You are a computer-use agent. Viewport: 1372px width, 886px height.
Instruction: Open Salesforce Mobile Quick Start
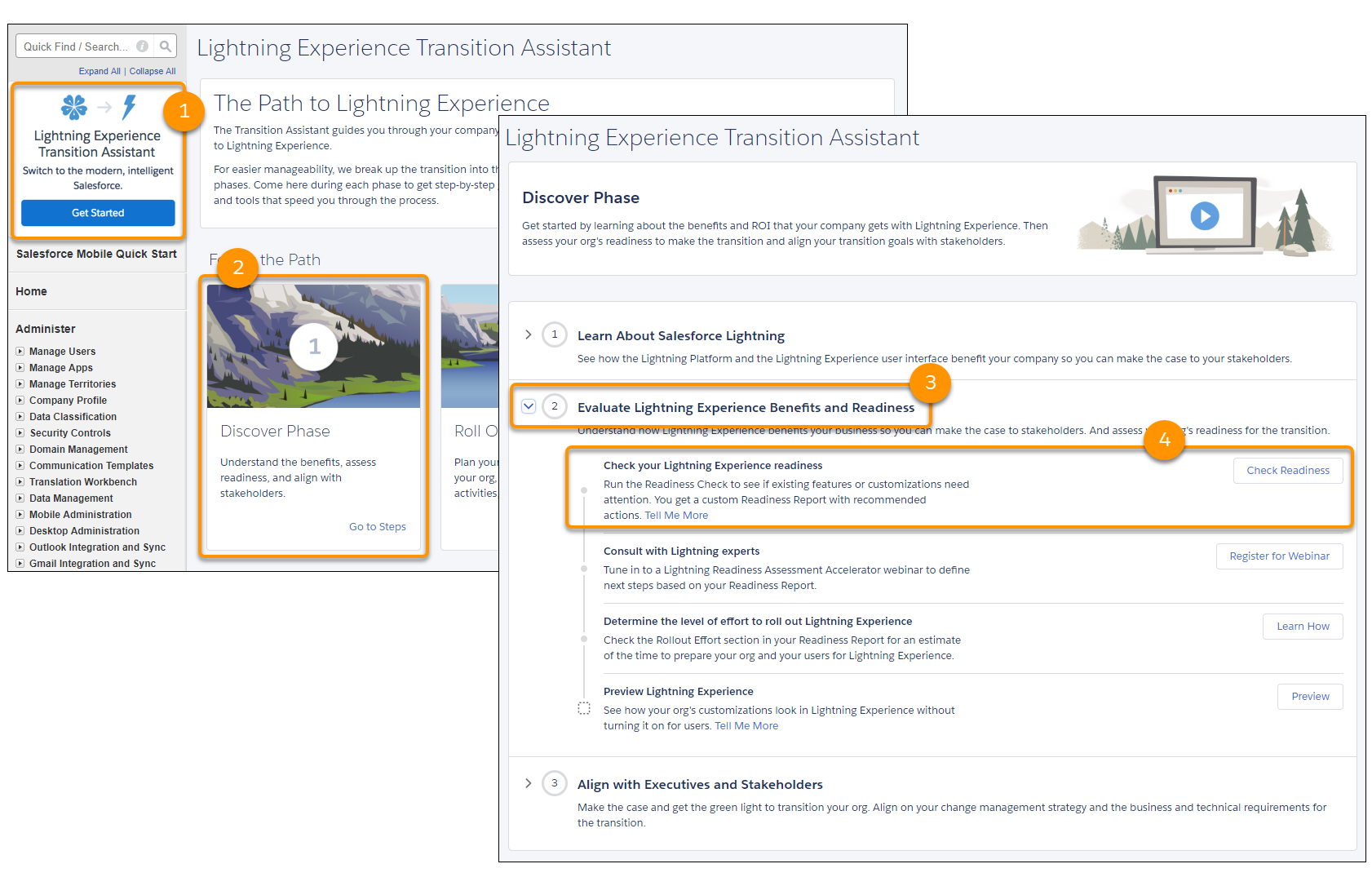pyautogui.click(x=96, y=254)
